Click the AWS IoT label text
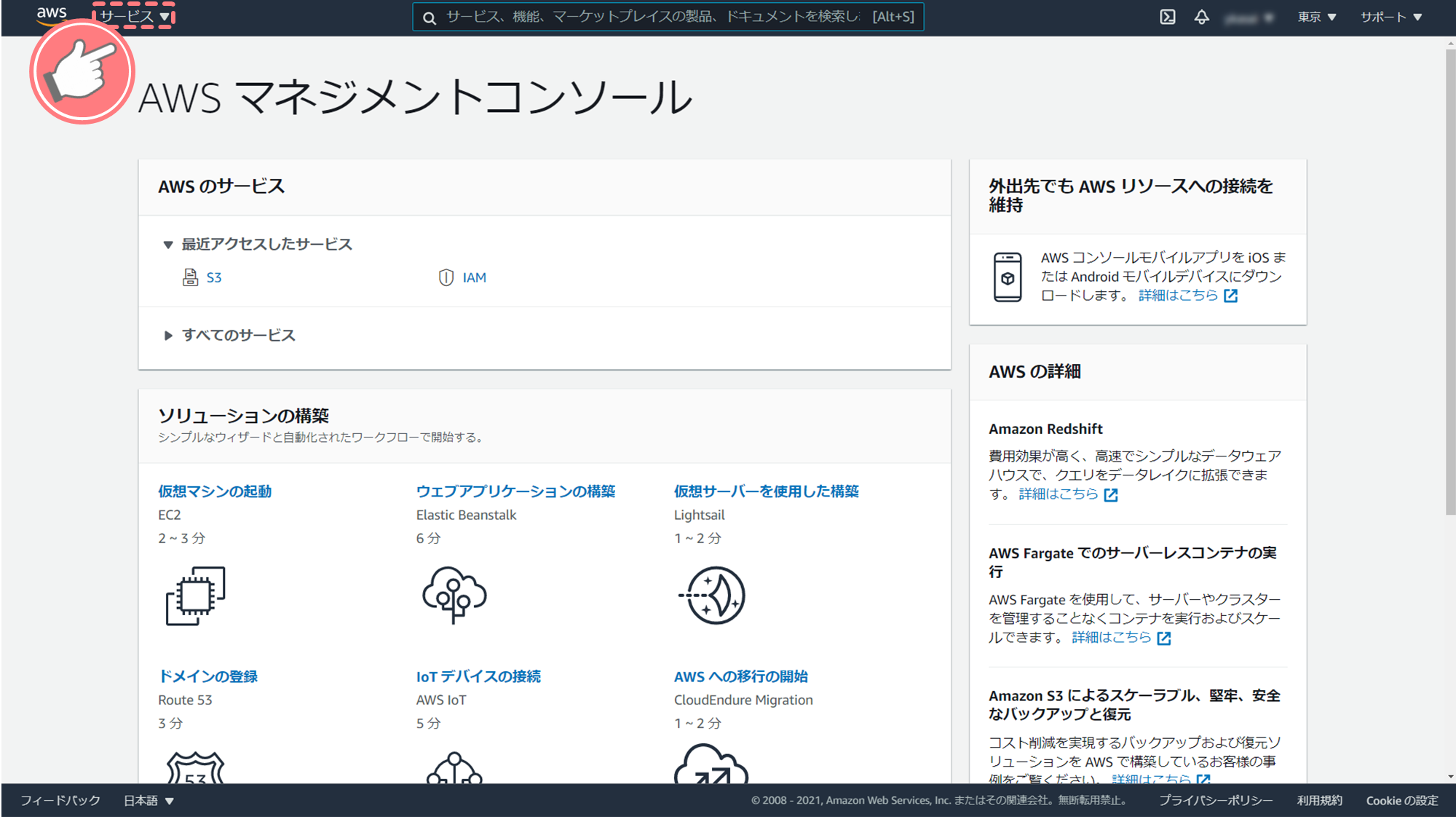The height and width of the screenshot is (819, 1456). point(441,700)
